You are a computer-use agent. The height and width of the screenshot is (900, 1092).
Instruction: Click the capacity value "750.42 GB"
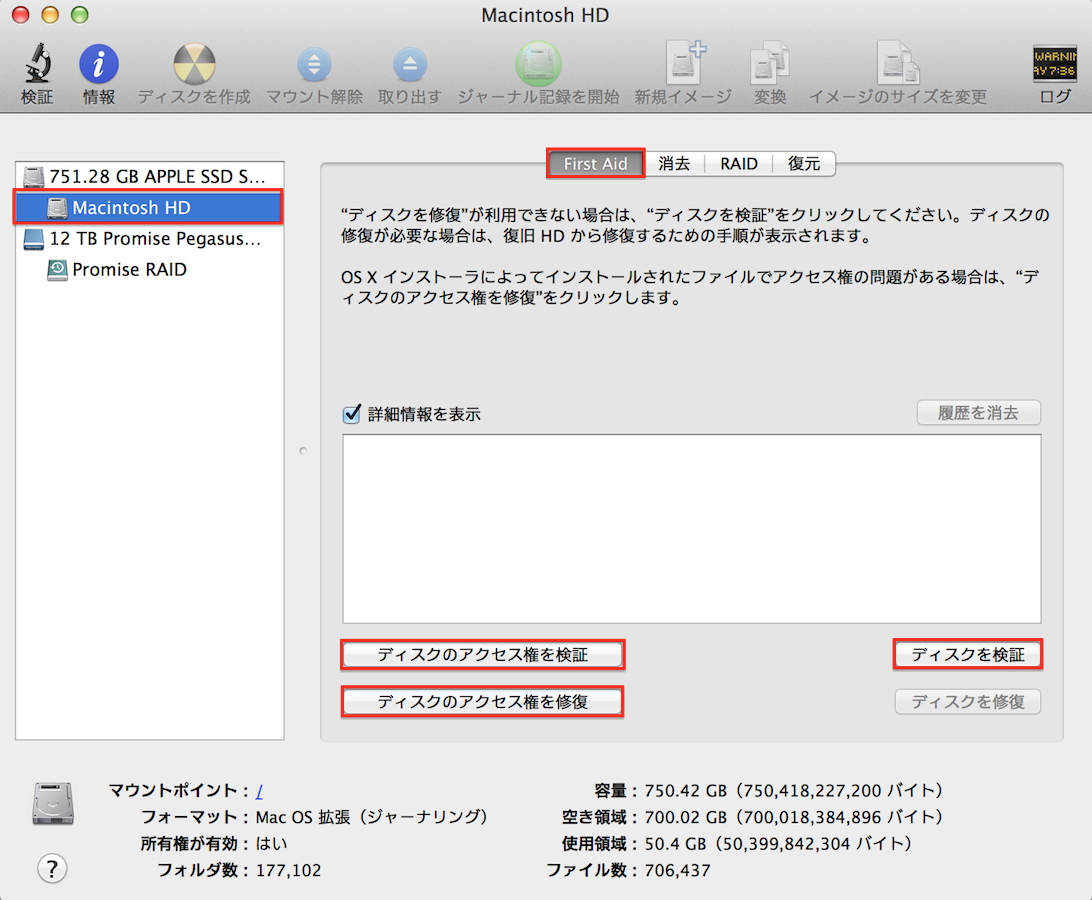(x=686, y=791)
